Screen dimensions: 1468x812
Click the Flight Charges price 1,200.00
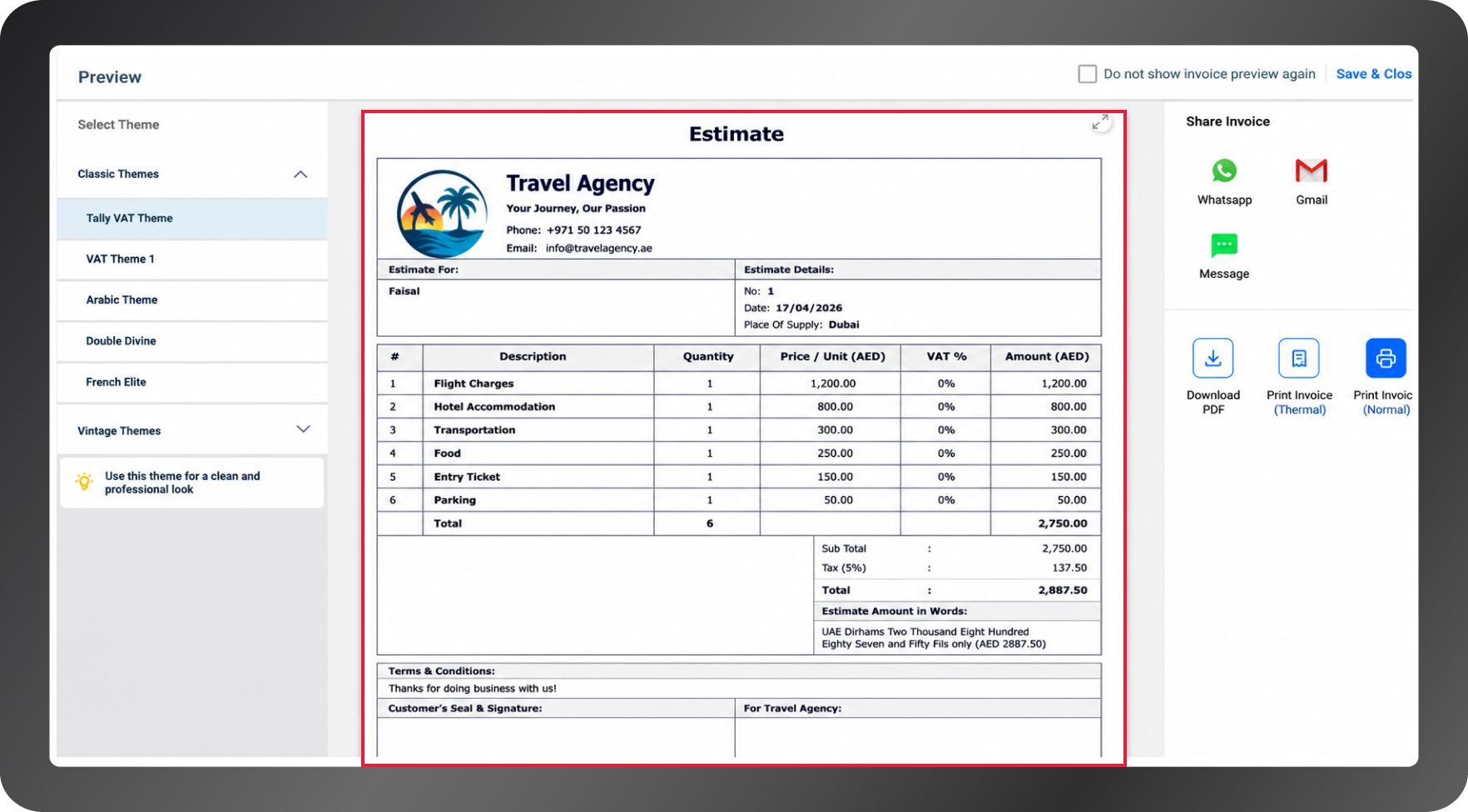tap(833, 384)
